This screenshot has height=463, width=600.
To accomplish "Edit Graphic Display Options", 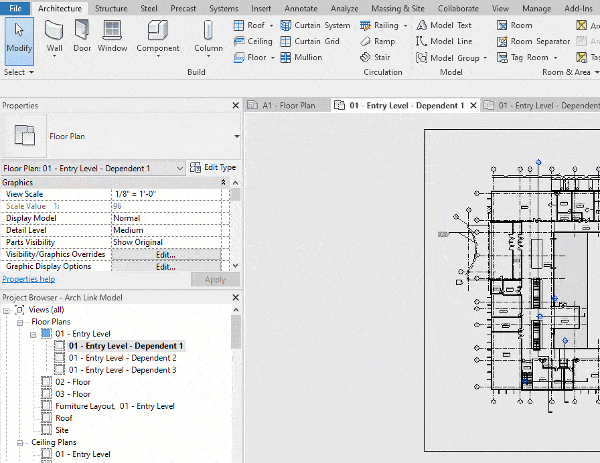I will [166, 267].
